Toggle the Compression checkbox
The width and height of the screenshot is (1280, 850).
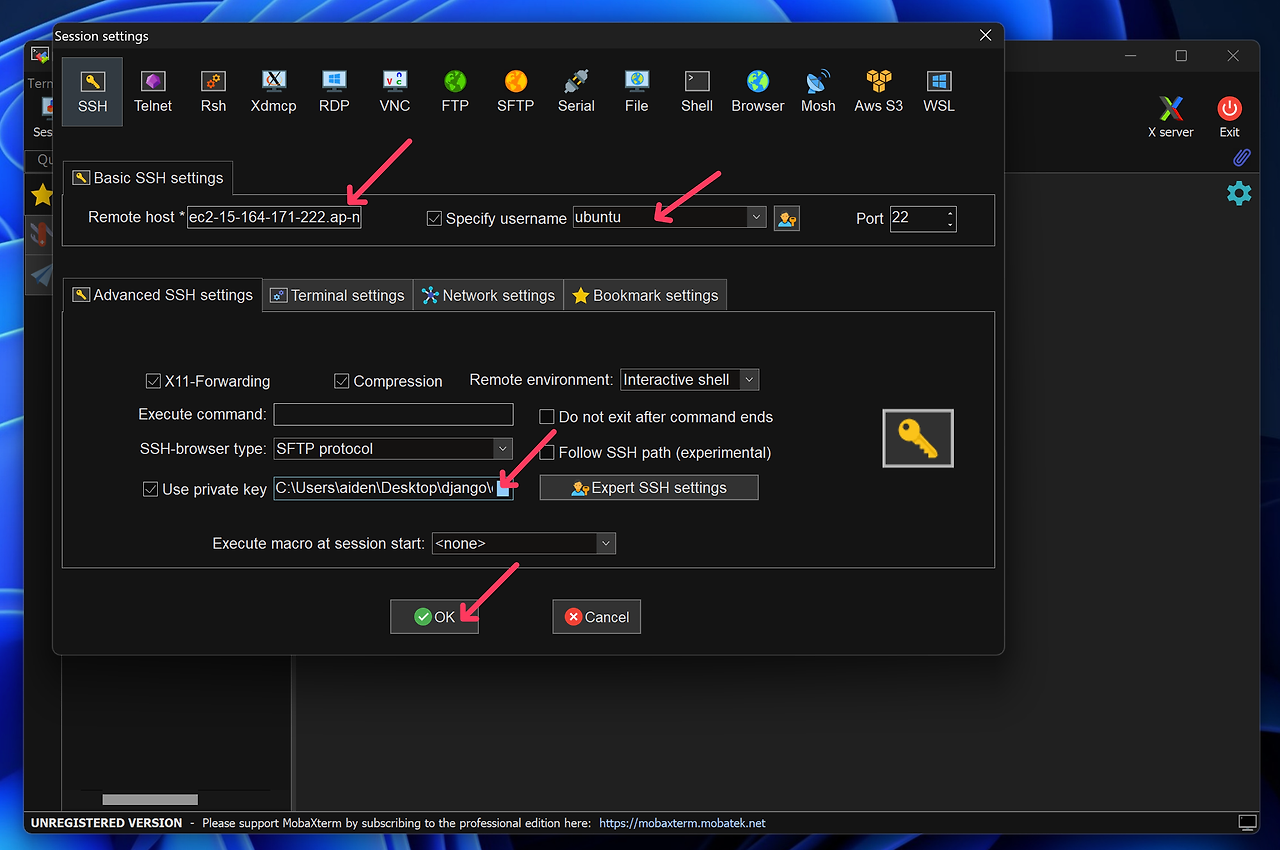pyautogui.click(x=342, y=381)
